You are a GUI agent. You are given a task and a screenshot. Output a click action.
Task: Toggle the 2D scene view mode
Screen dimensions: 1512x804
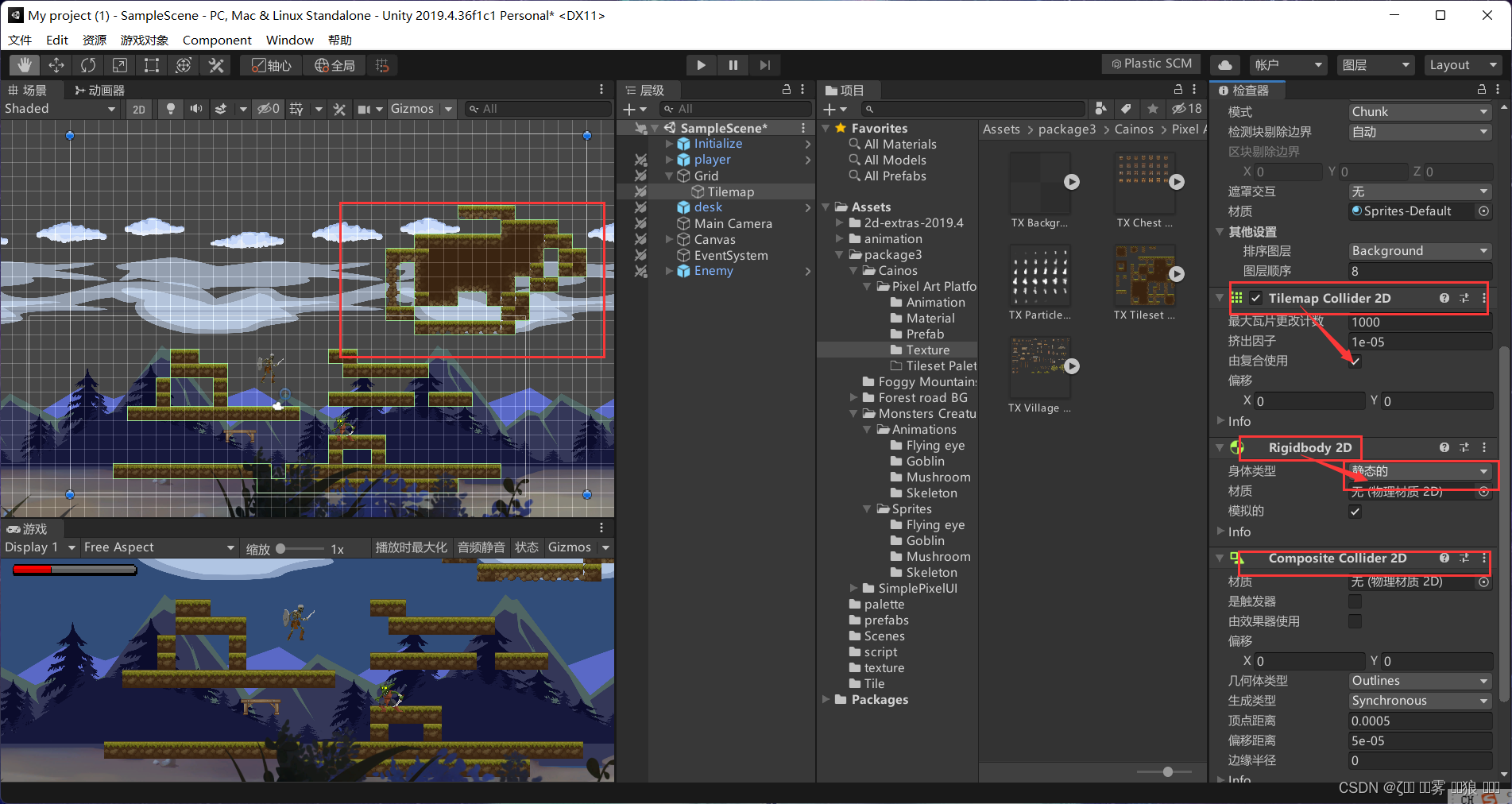click(139, 109)
